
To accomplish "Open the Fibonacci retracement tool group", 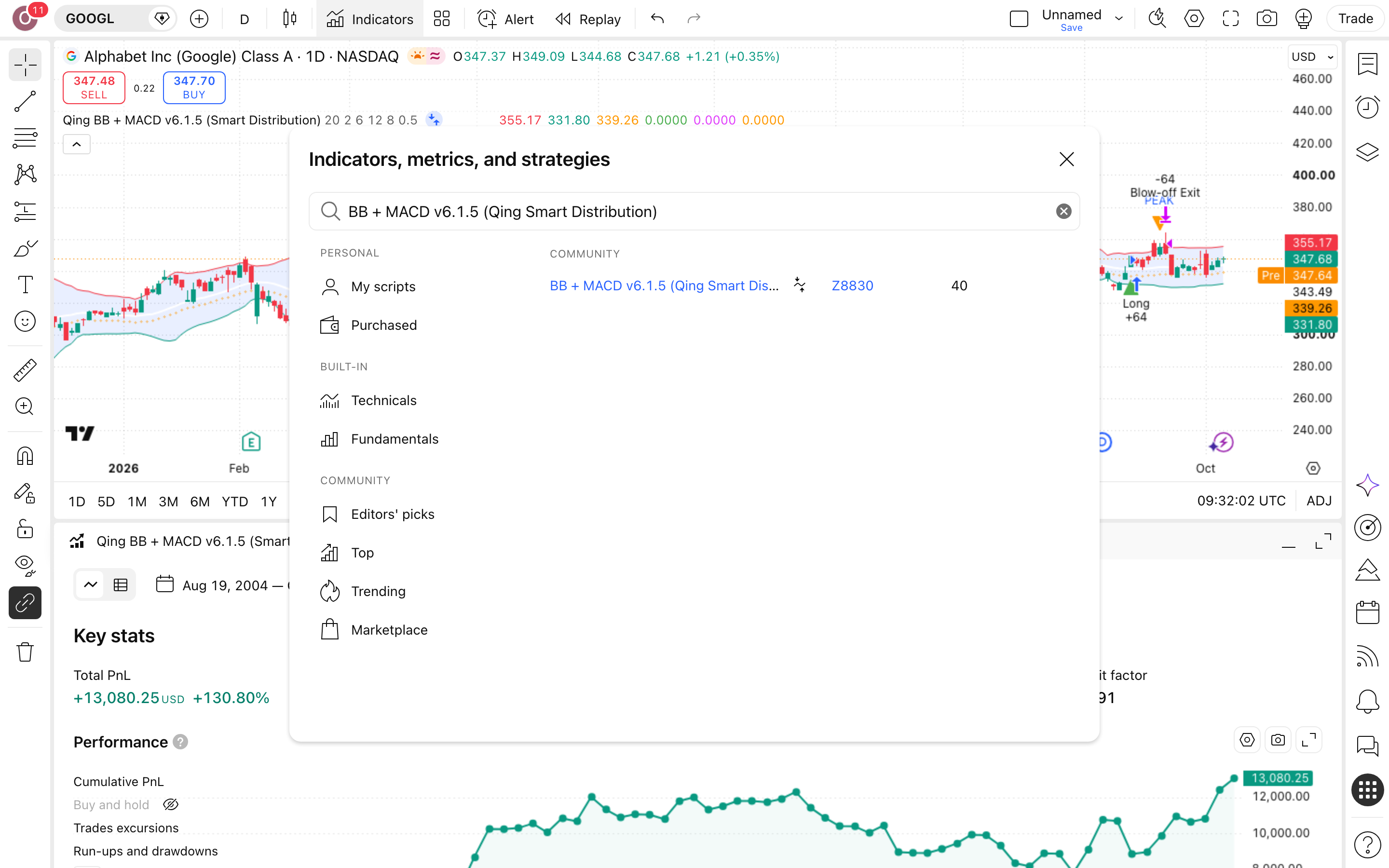I will (25, 138).
